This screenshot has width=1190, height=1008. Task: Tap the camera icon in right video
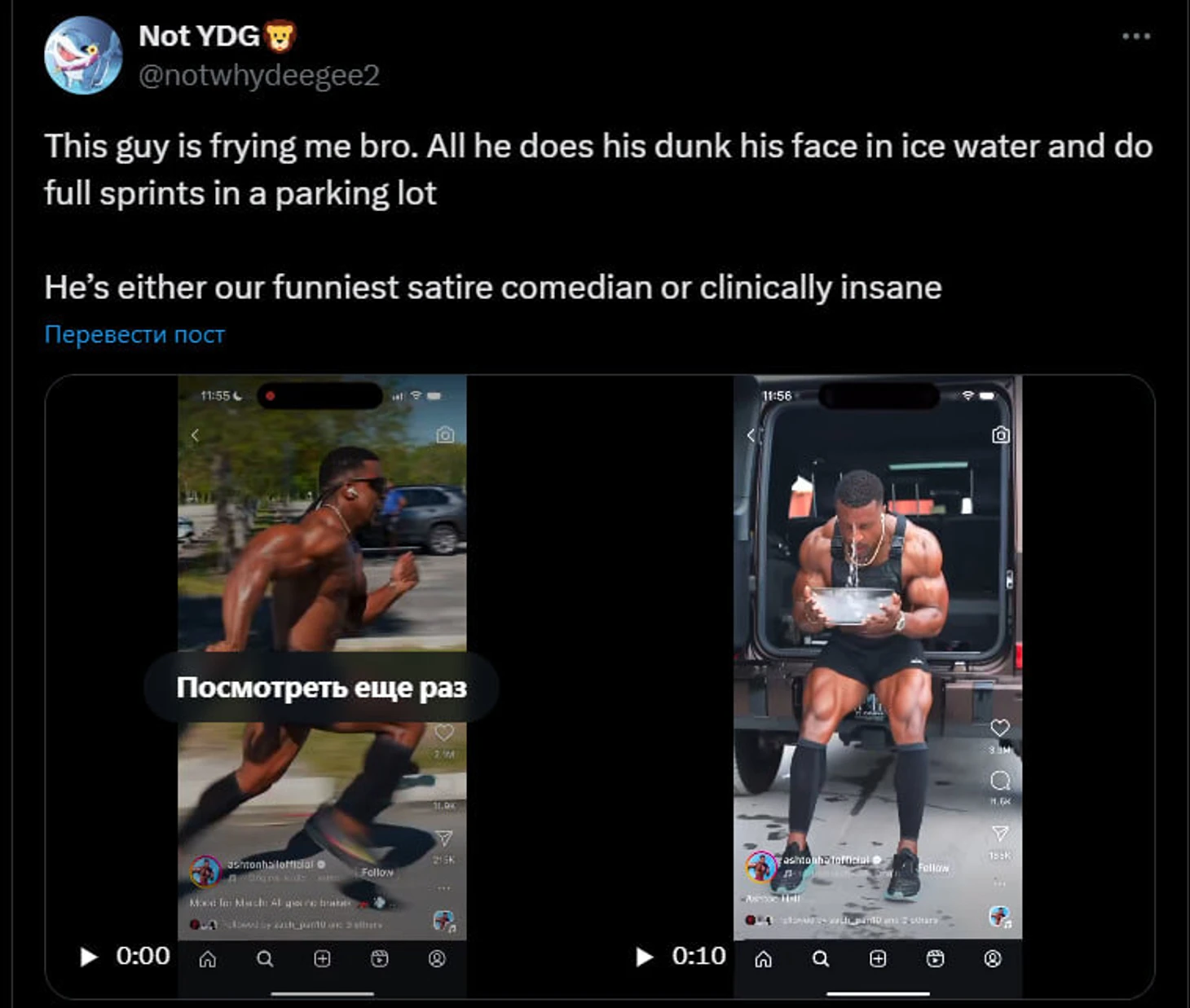pyautogui.click(x=1001, y=434)
